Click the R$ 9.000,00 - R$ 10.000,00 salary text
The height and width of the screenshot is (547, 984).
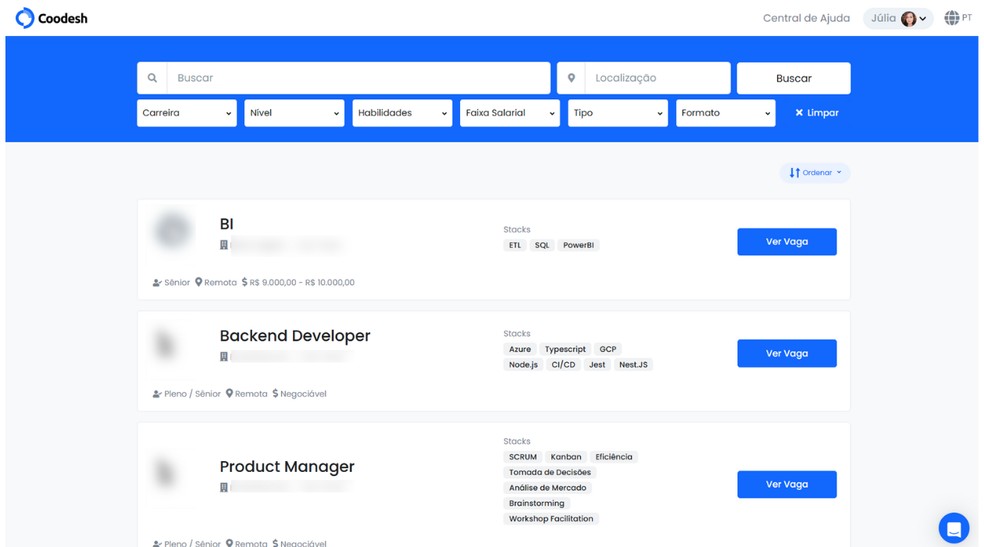click(x=302, y=283)
